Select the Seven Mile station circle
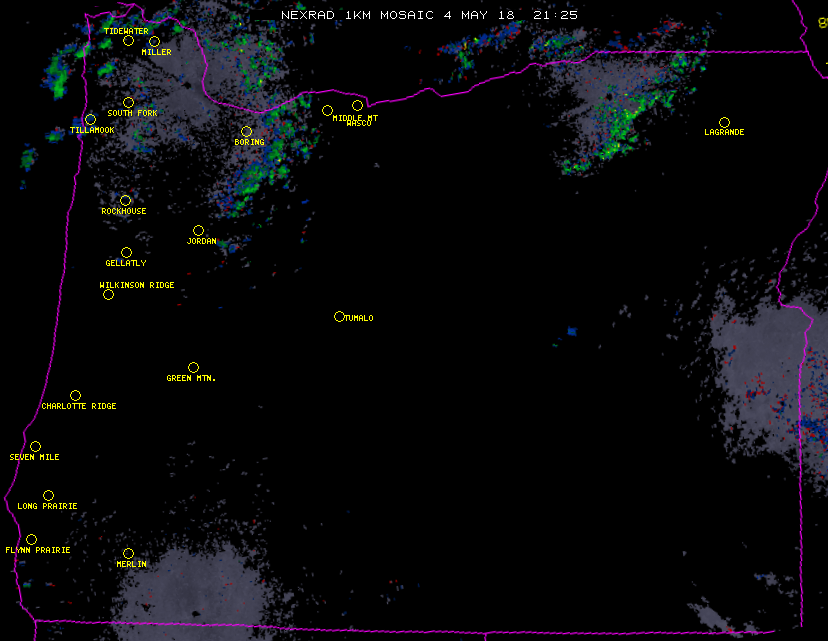 (35, 447)
